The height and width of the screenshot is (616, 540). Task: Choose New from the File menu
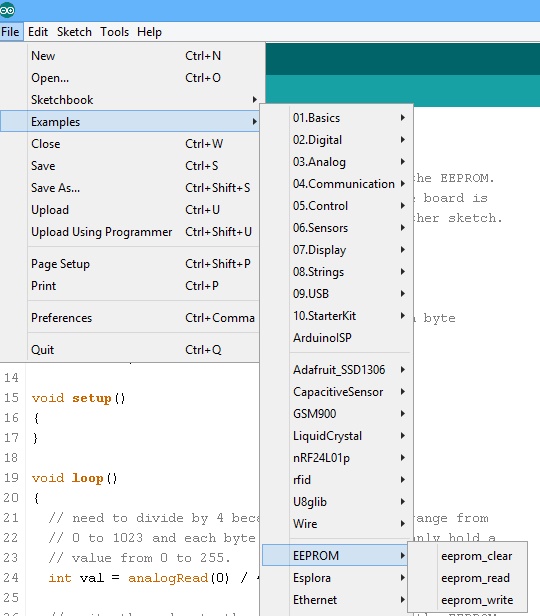tap(130, 56)
